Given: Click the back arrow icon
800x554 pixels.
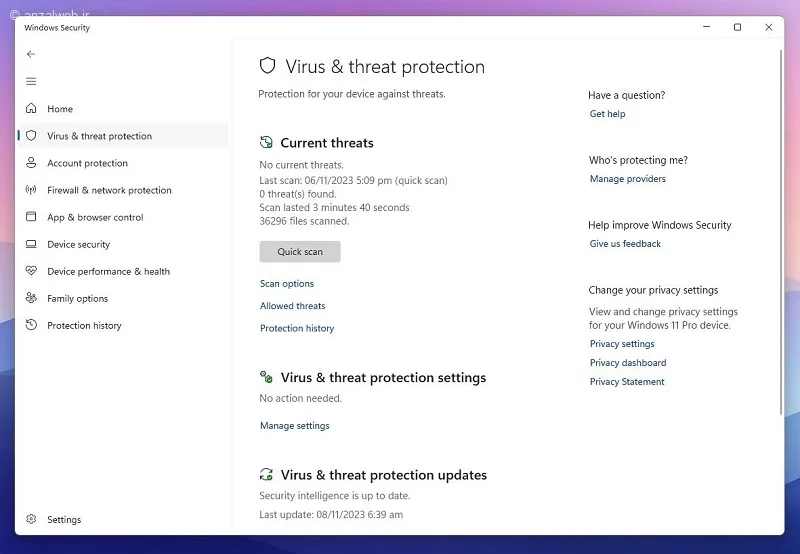Looking at the screenshot, I should pyautogui.click(x=31, y=54).
